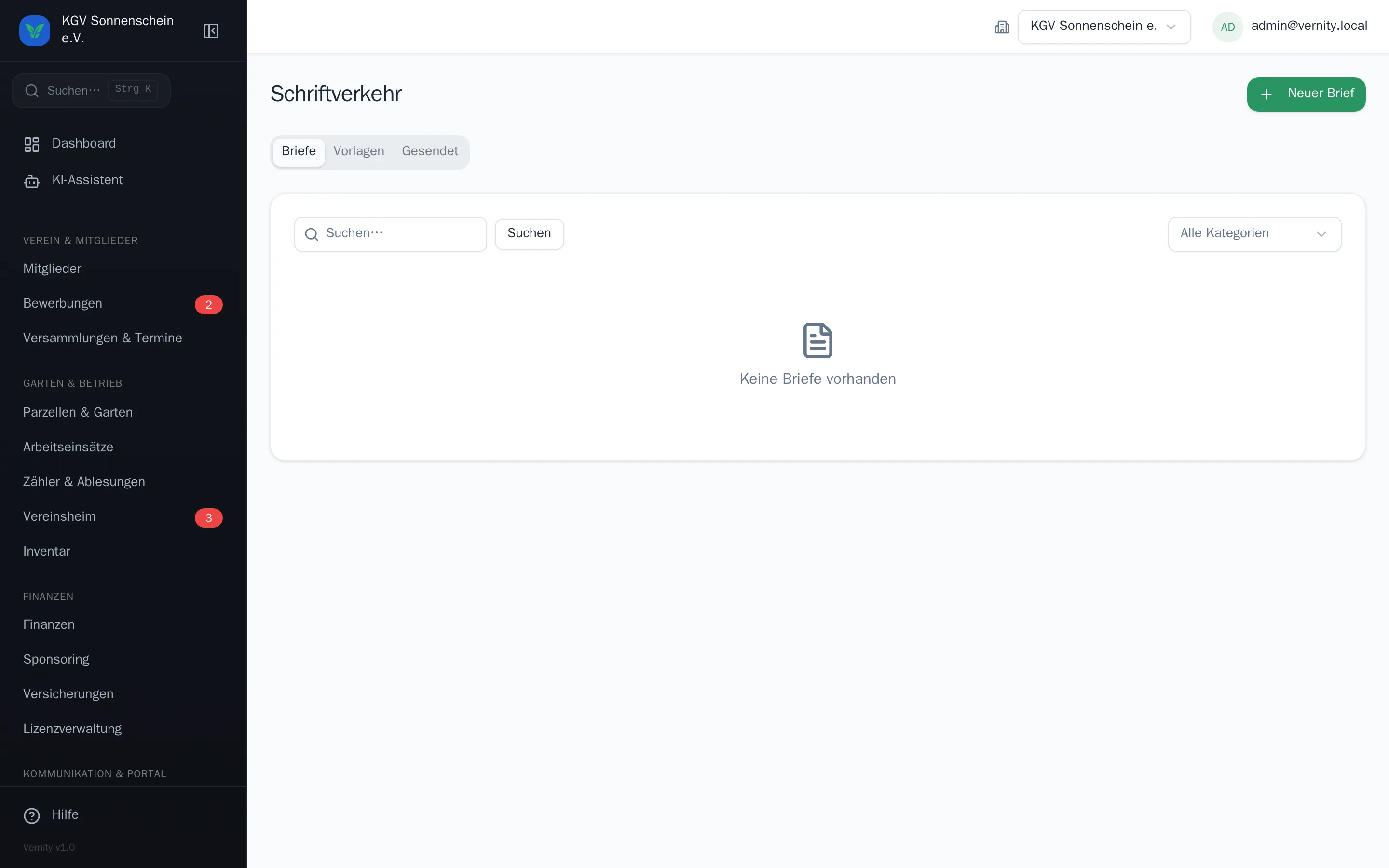The height and width of the screenshot is (868, 1389).
Task: Click the 'Keine Briefe vorhanden' text
Action: pos(817,379)
